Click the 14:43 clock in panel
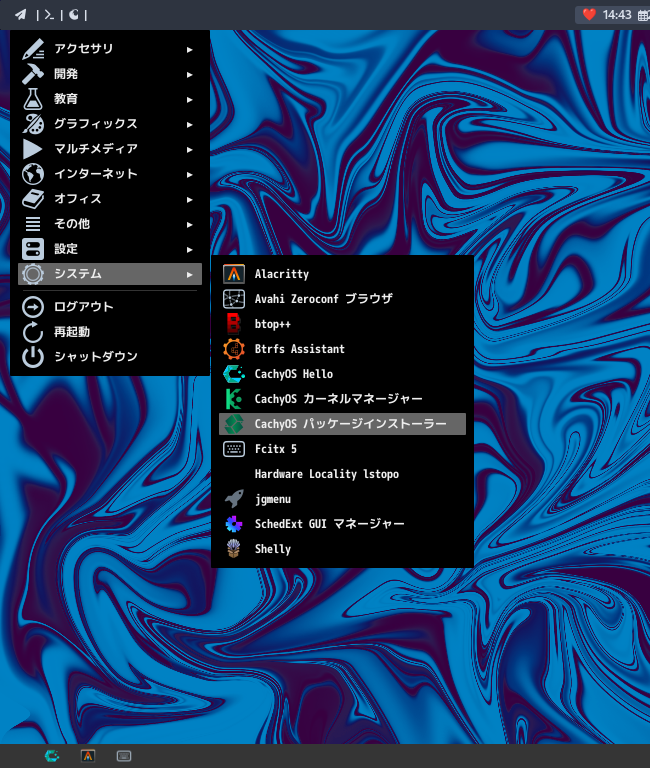650x768 pixels. [x=617, y=15]
